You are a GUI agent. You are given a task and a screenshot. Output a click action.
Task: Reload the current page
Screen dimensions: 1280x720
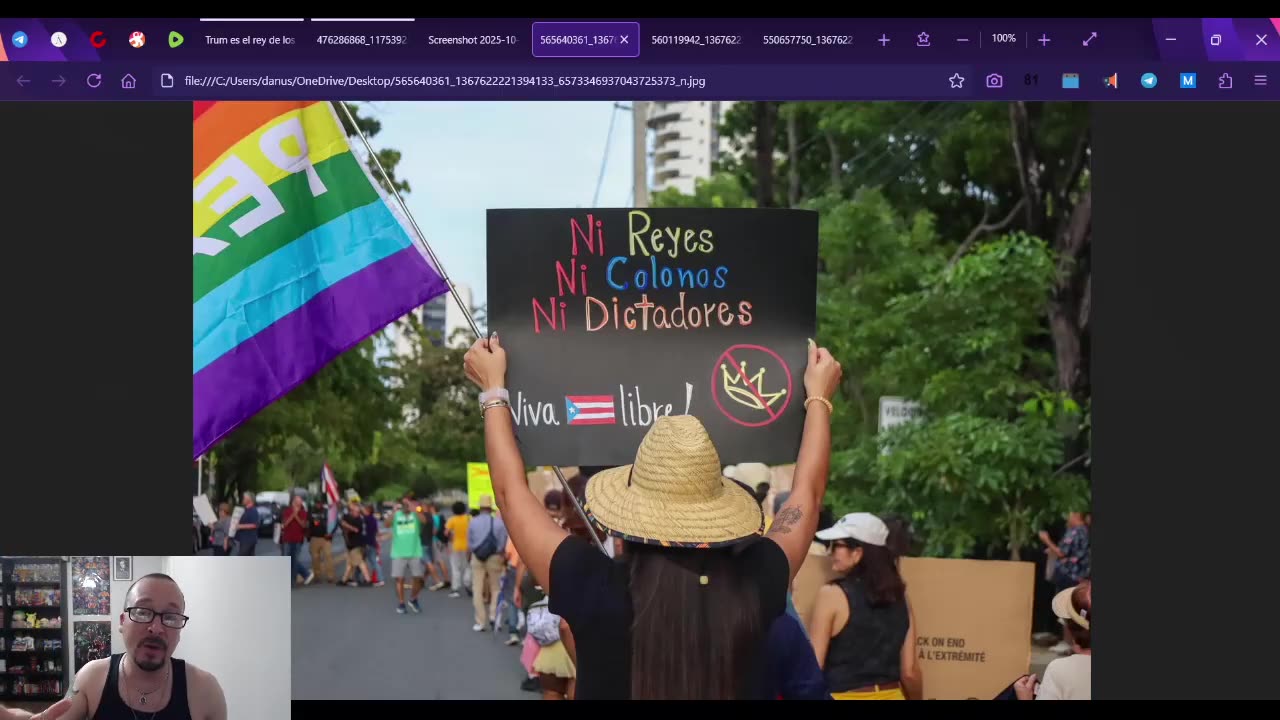(94, 81)
